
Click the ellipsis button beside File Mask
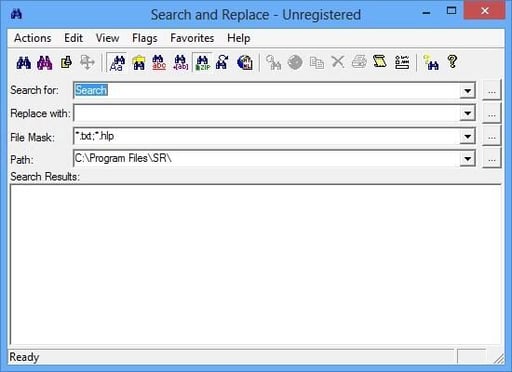[x=492, y=136]
